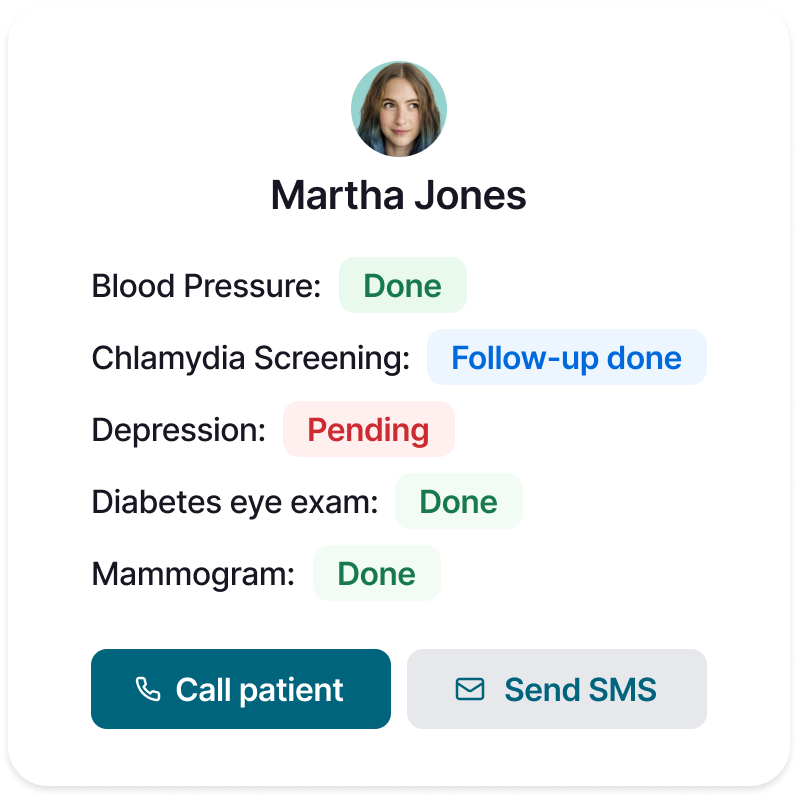
Task: Click the Done badge beside Blood Pressure
Action: 402,286
